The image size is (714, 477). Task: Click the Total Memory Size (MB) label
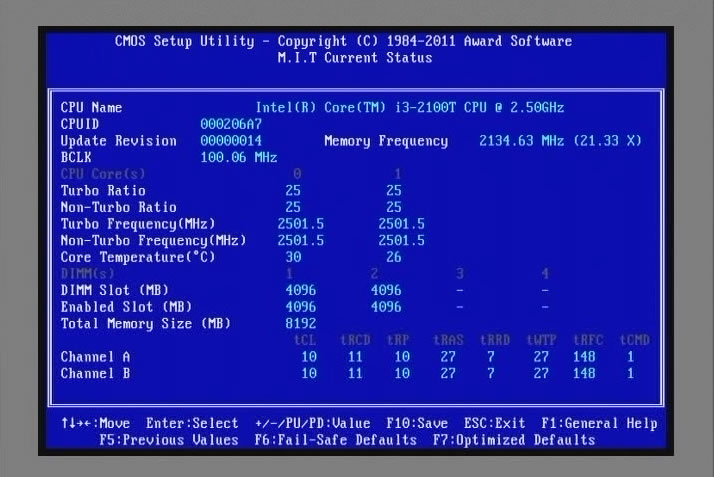pos(146,324)
